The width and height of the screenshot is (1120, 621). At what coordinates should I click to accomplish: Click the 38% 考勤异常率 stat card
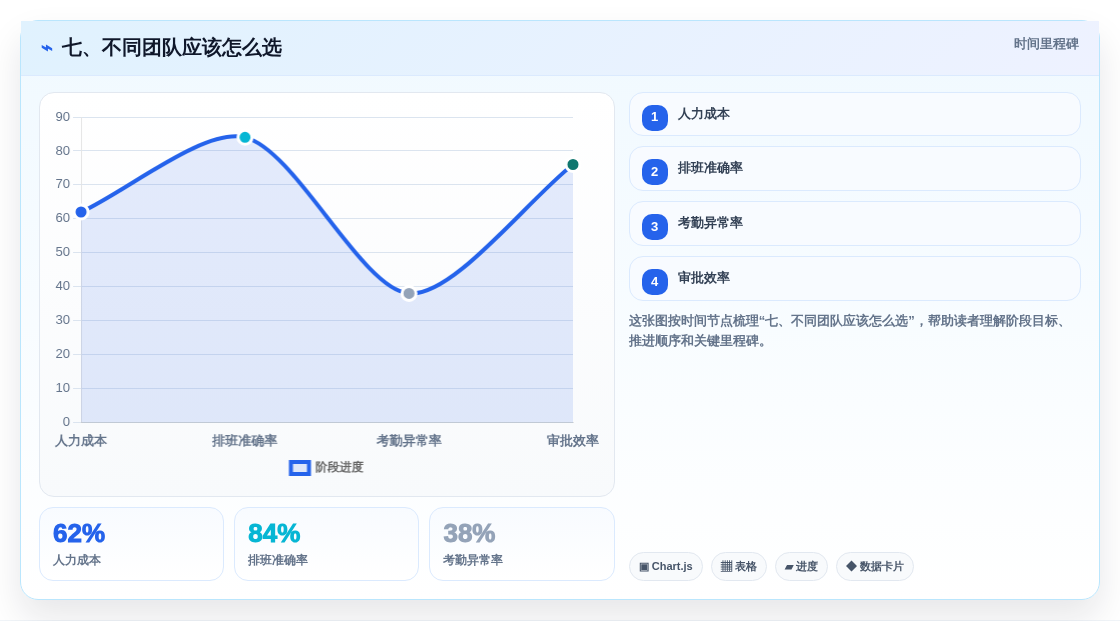click(x=521, y=545)
